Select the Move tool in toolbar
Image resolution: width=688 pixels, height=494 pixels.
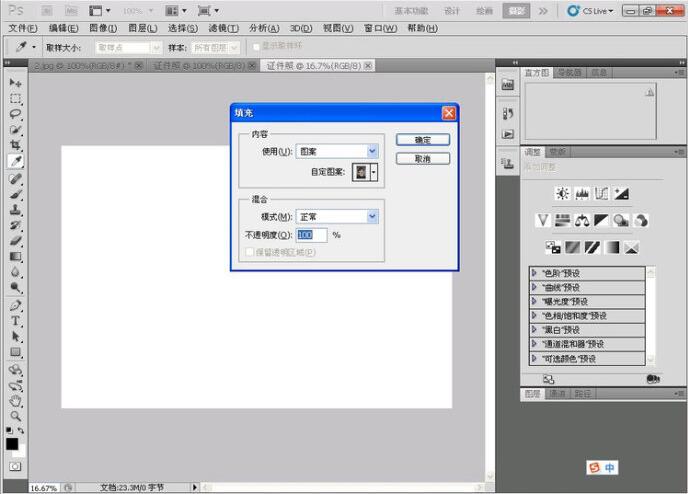pyautogui.click(x=16, y=82)
